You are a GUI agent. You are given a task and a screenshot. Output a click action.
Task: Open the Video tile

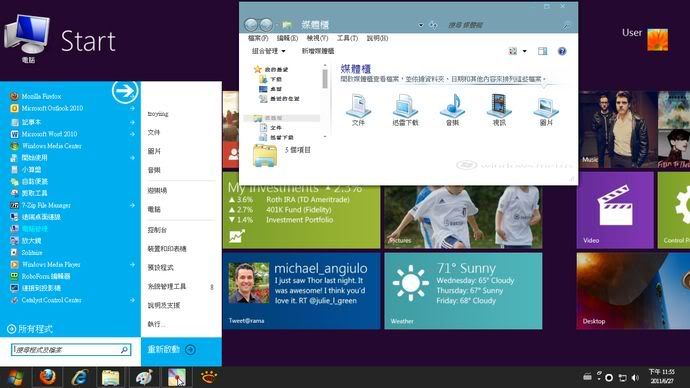tap(615, 210)
